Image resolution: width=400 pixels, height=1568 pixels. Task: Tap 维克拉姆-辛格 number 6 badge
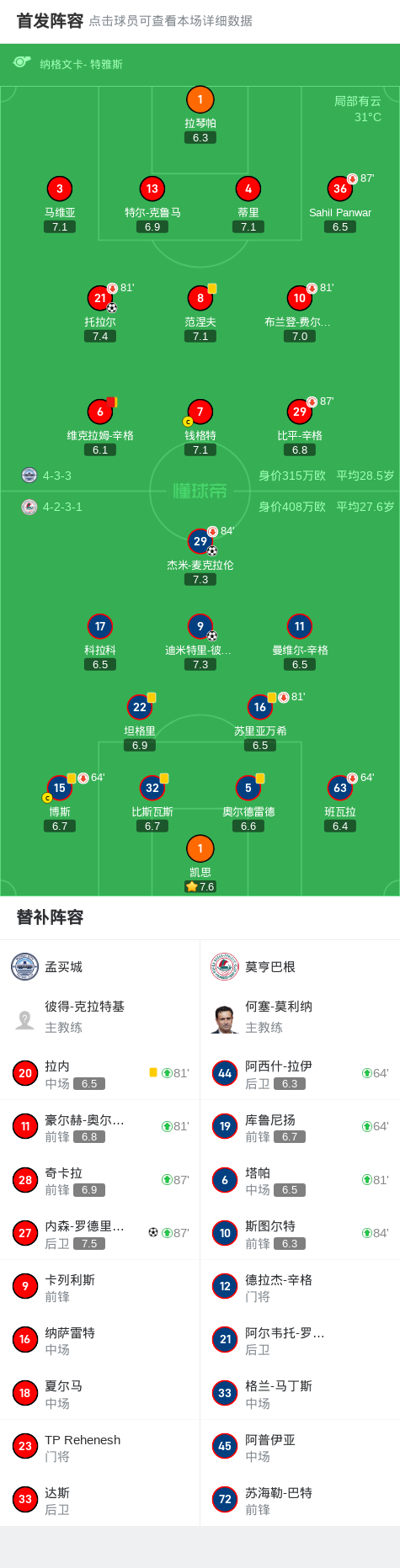point(100,412)
